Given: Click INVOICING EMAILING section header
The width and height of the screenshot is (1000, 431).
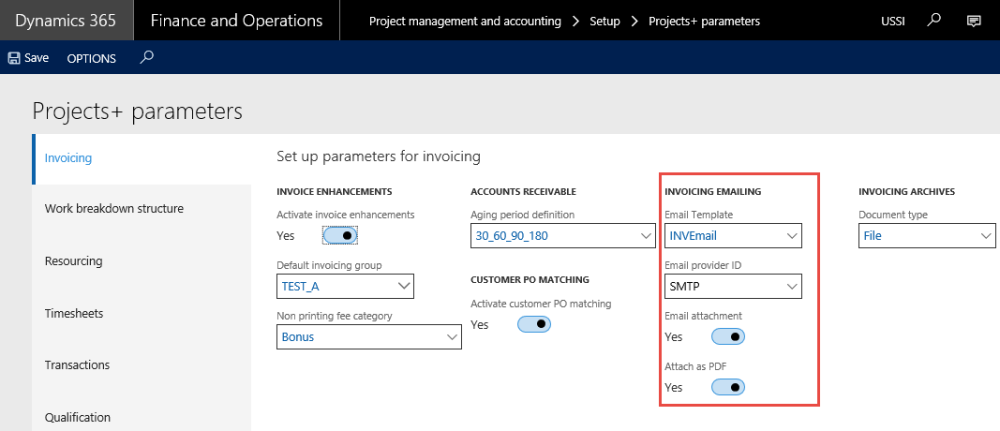Looking at the screenshot, I should 713,191.
